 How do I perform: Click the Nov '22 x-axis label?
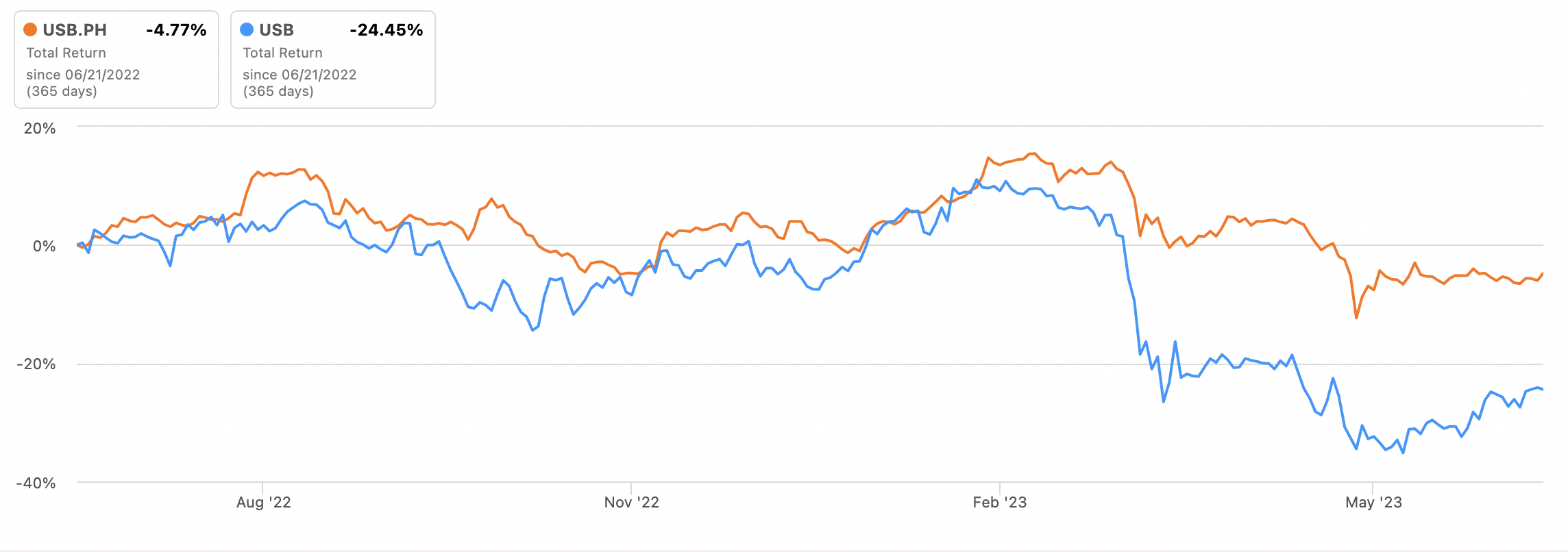click(631, 503)
